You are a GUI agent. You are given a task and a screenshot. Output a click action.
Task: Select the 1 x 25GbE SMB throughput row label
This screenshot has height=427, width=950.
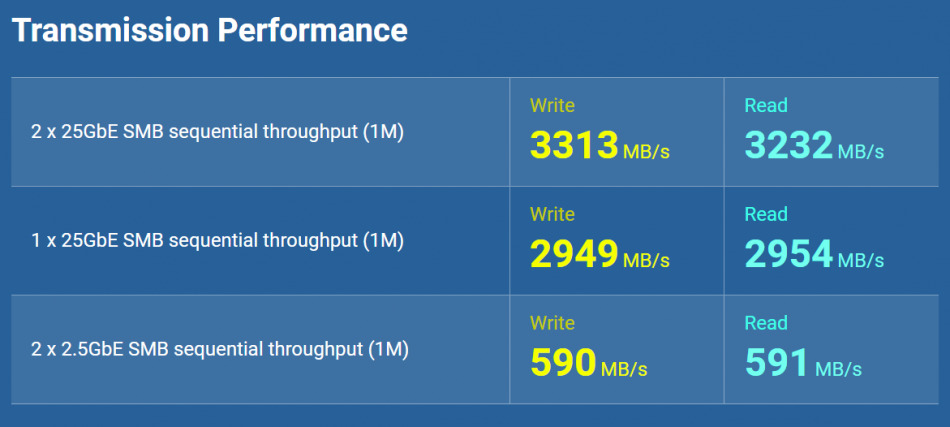pyautogui.click(x=217, y=240)
